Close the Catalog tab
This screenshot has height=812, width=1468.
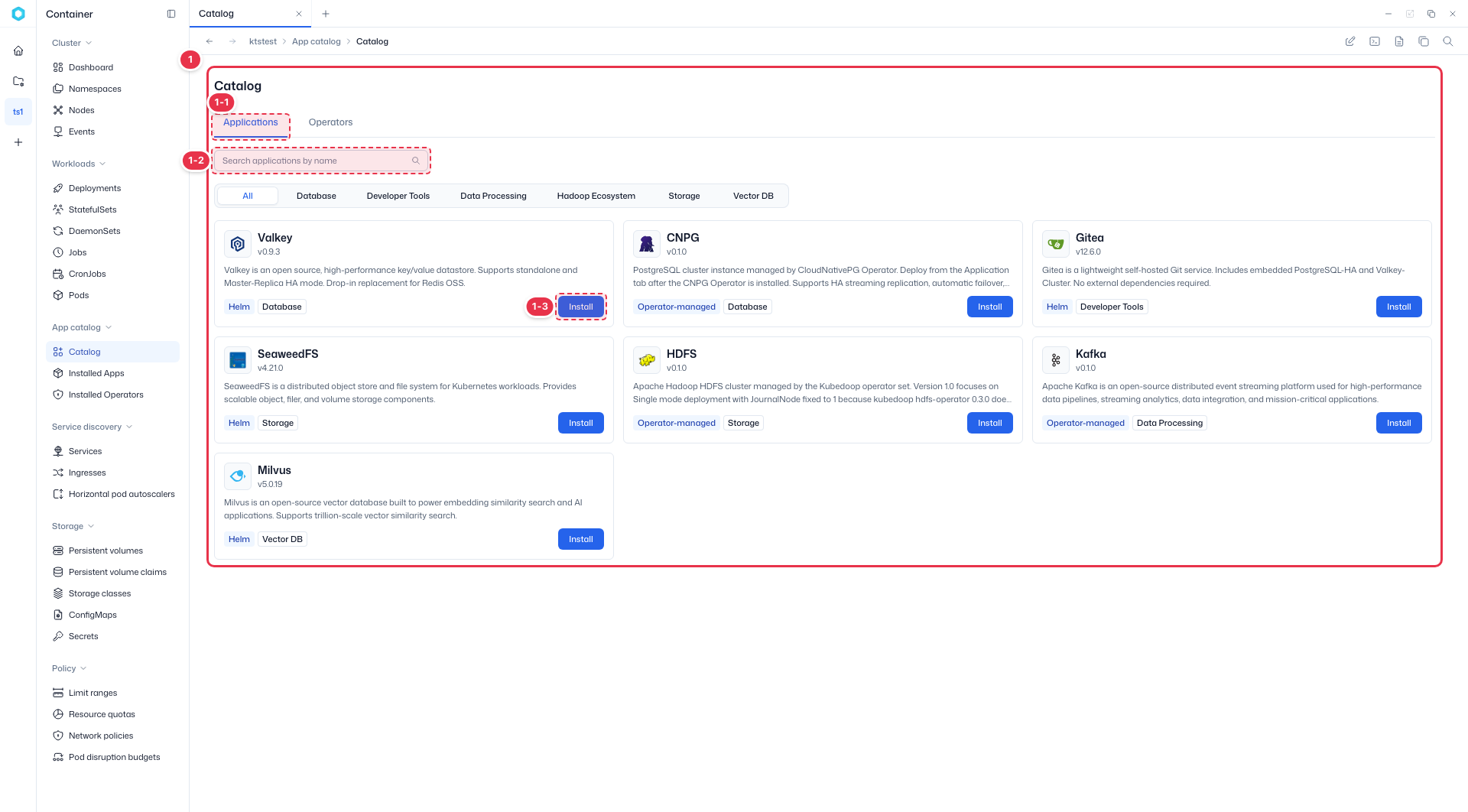pyautogui.click(x=299, y=14)
